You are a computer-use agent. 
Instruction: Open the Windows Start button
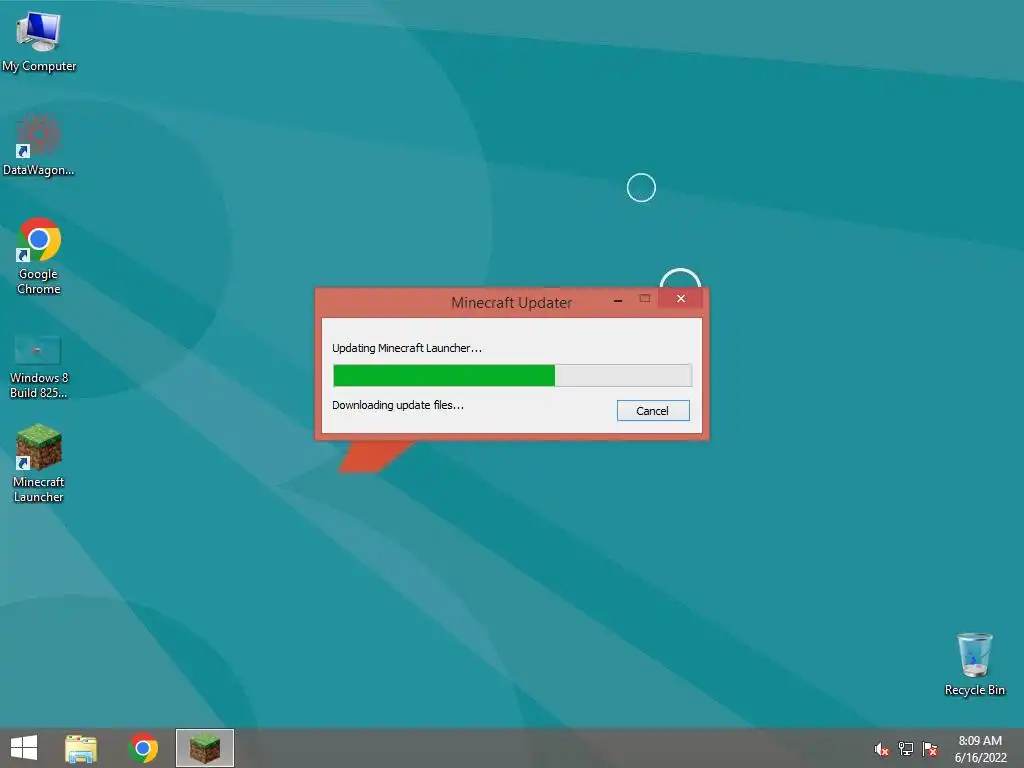tap(24, 748)
